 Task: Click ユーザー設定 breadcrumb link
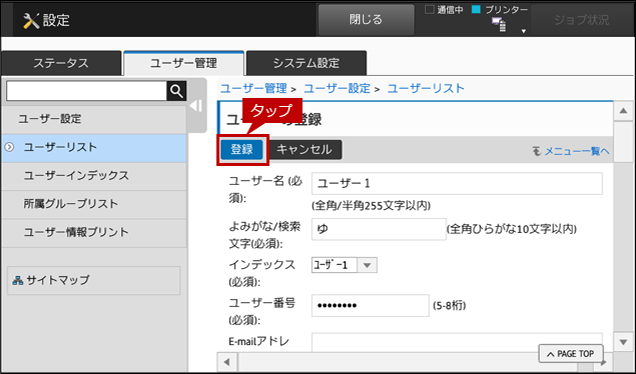[x=337, y=88]
